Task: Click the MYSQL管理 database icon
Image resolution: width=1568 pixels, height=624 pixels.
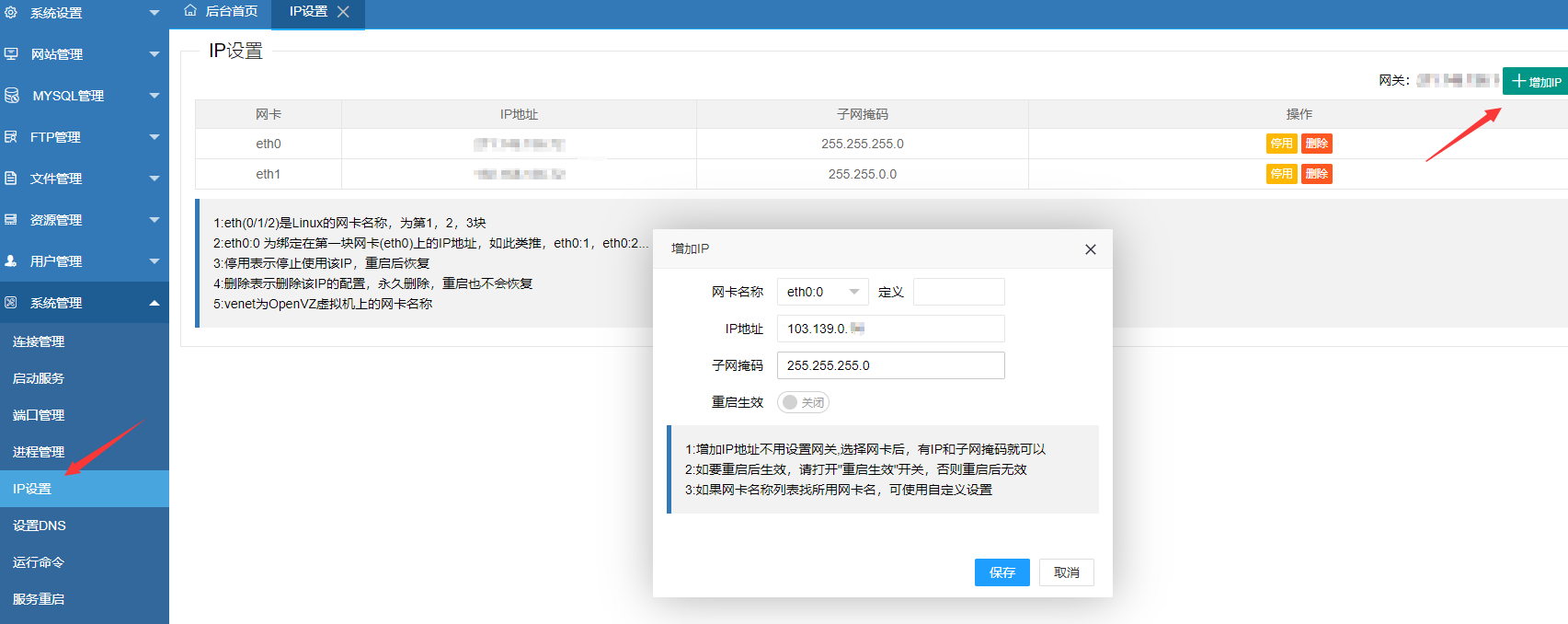Action: coord(12,96)
